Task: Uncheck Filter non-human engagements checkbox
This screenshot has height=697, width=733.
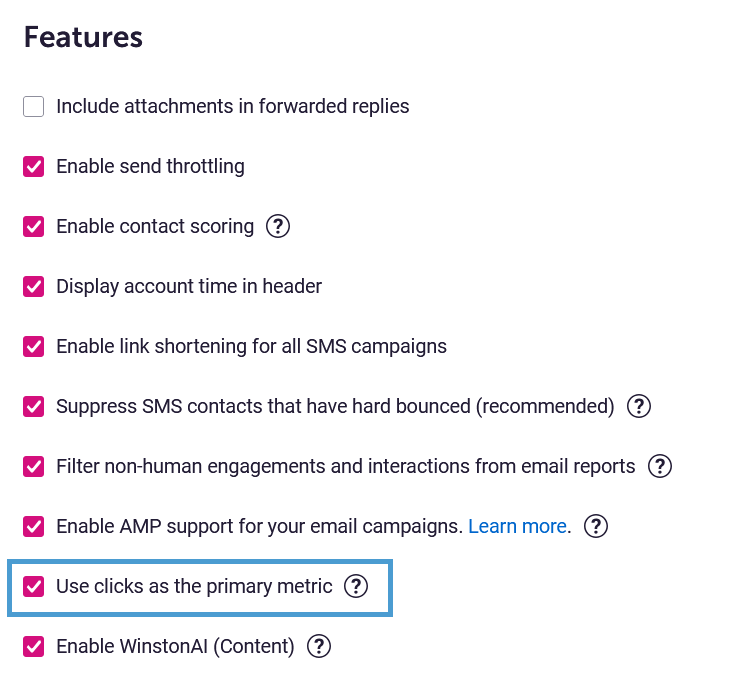Action: [34, 466]
